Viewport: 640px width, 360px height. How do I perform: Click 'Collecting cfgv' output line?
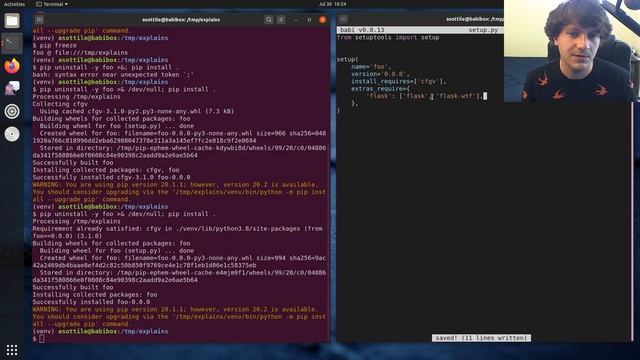(x=60, y=104)
